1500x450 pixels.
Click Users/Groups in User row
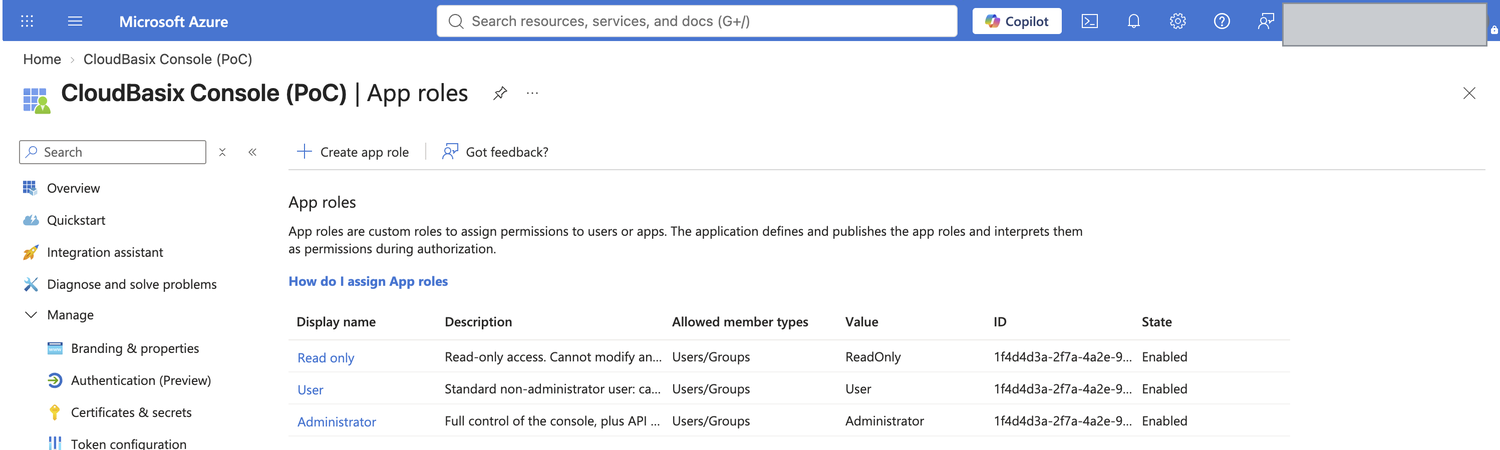coord(711,389)
